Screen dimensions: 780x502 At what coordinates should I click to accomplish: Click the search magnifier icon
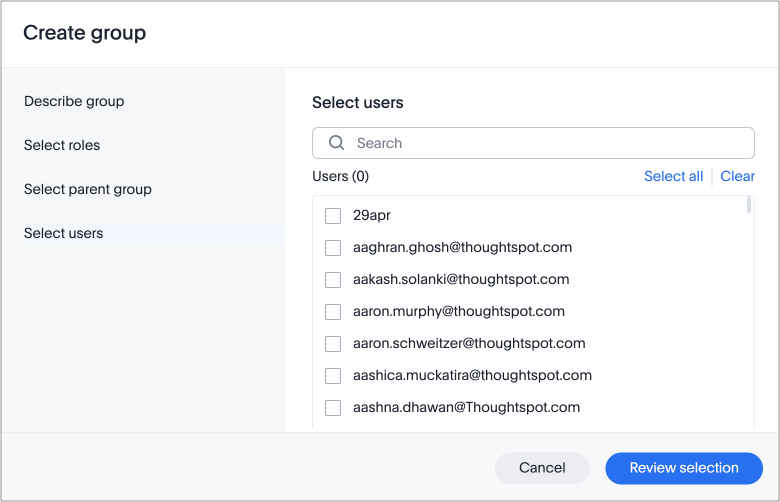pyautogui.click(x=337, y=143)
